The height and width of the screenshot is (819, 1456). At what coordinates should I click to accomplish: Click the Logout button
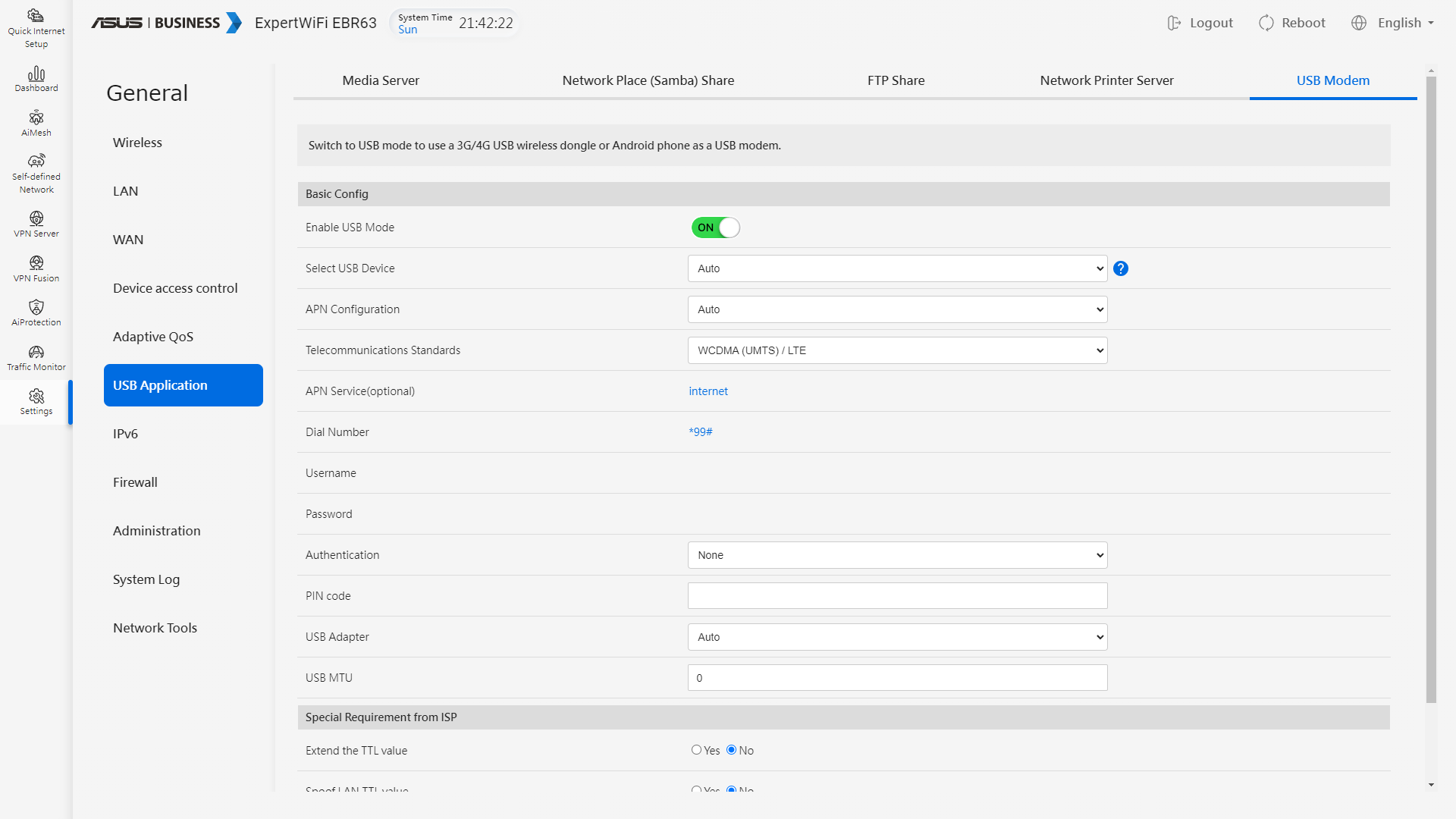[x=1200, y=23]
